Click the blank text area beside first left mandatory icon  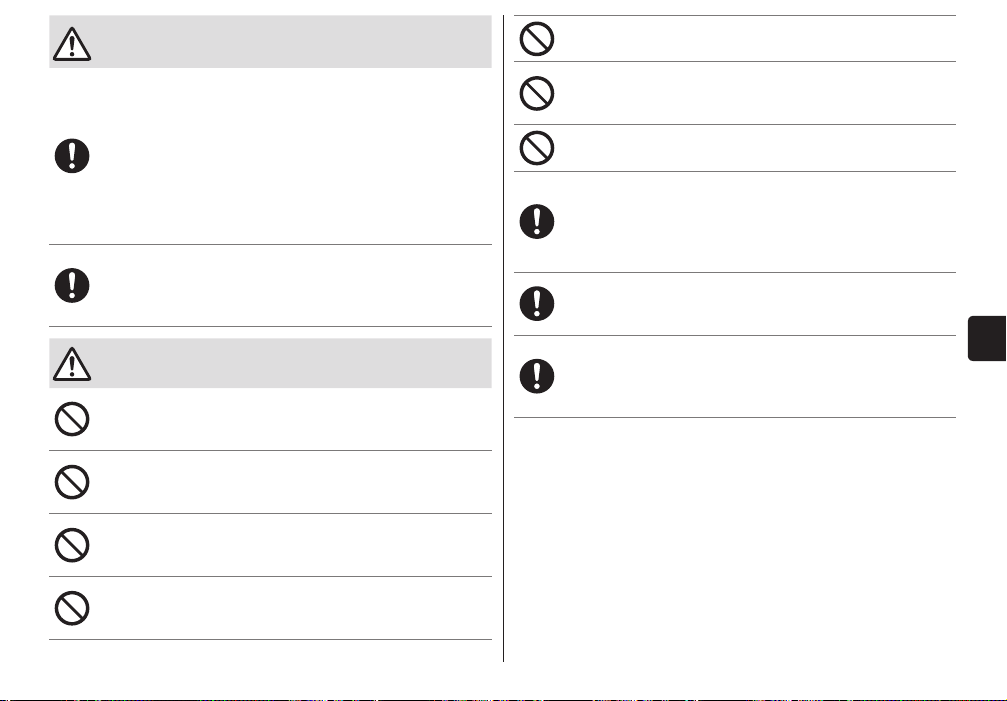click(294, 156)
